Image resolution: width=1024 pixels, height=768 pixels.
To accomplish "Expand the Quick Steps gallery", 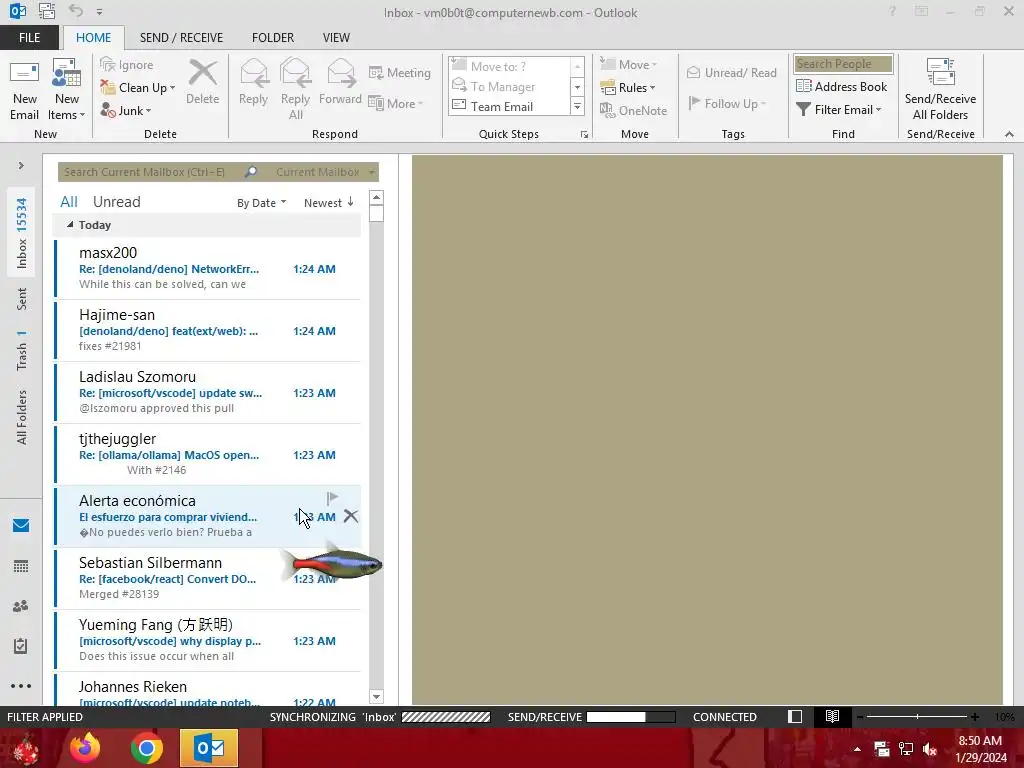I will click(577, 106).
